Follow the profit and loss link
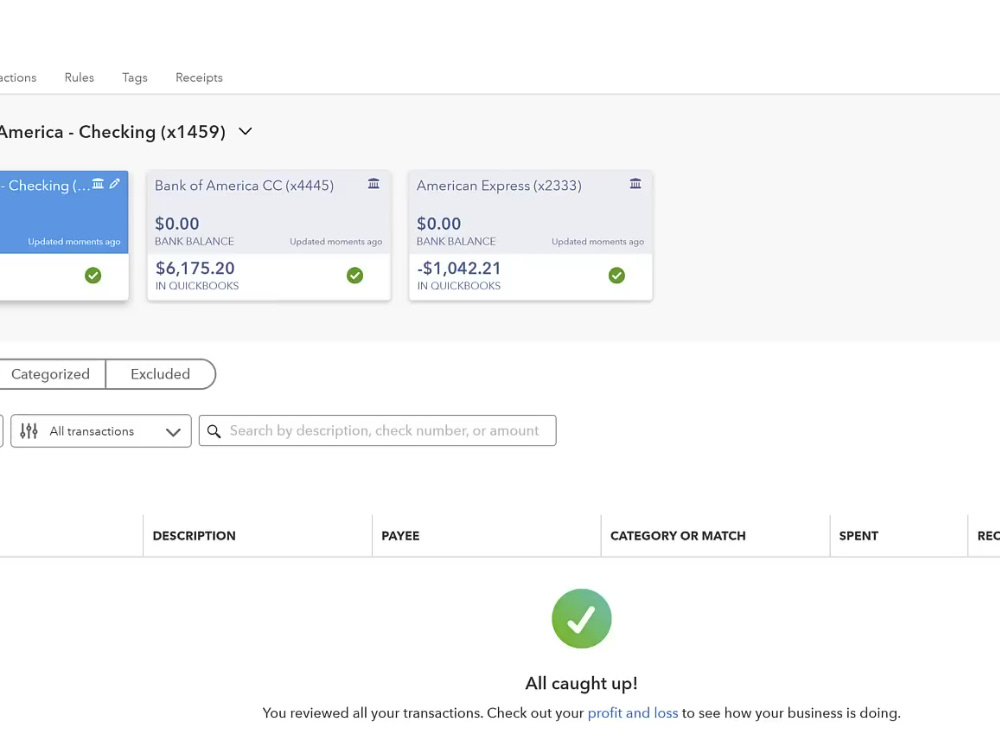The width and height of the screenshot is (1000, 750). (x=633, y=713)
